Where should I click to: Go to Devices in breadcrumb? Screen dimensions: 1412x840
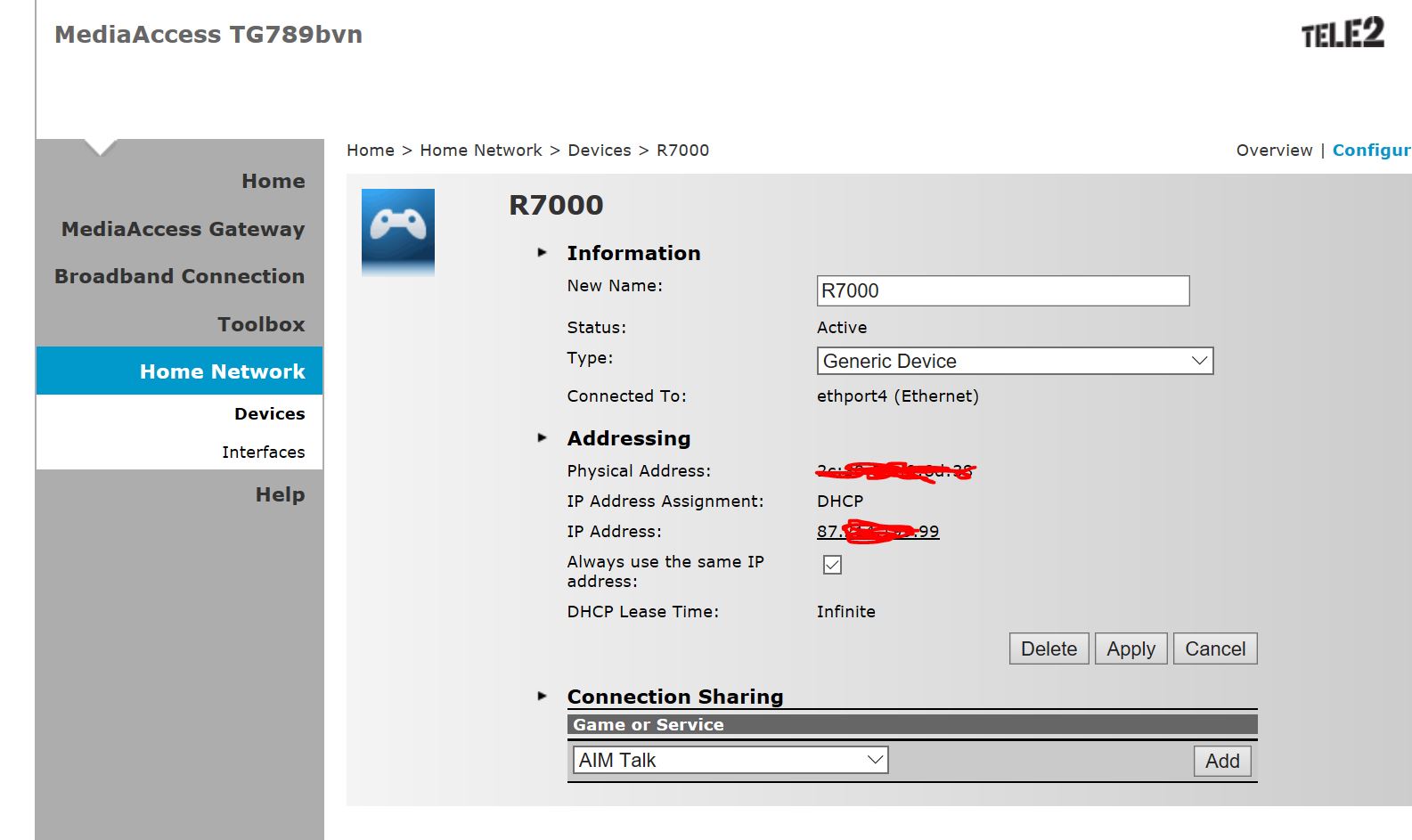(600, 151)
